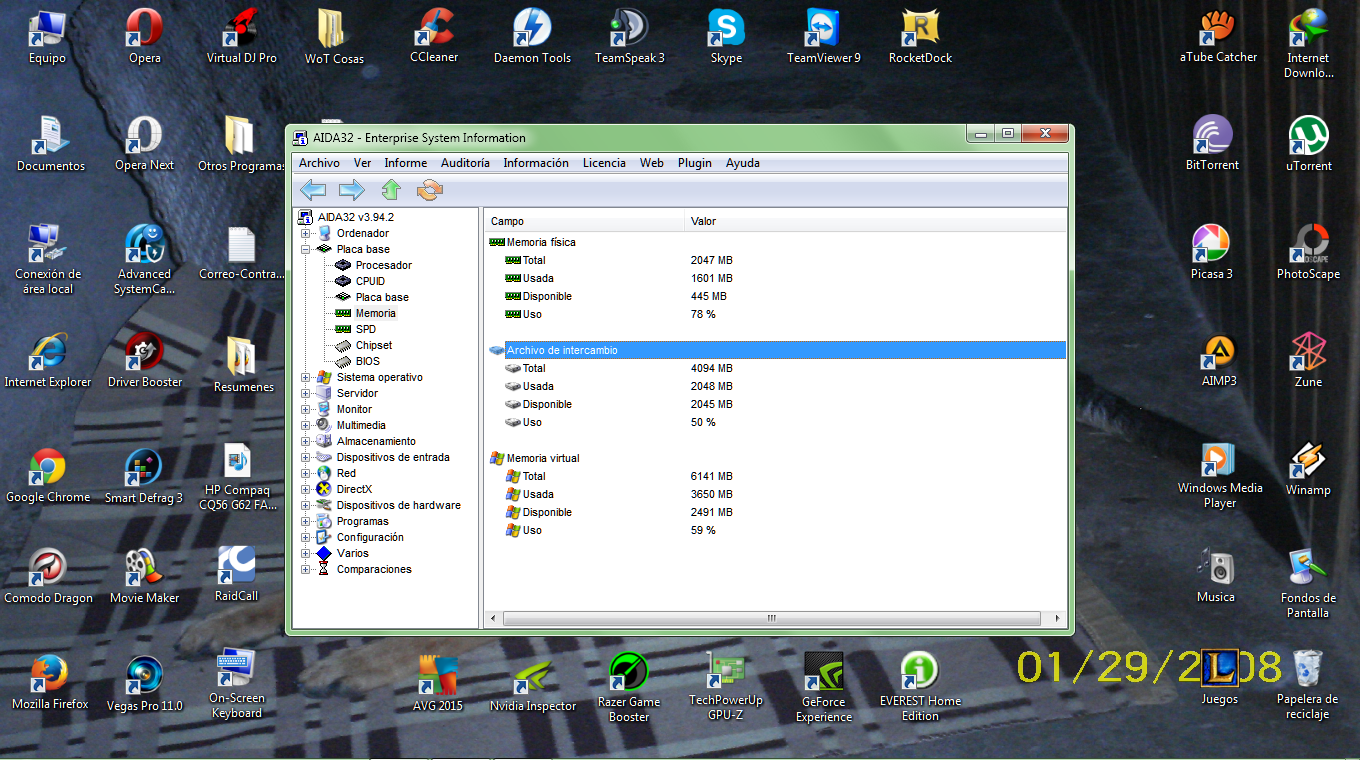Open the Archivo menu
This screenshot has height=760, width=1360.
[x=319, y=163]
